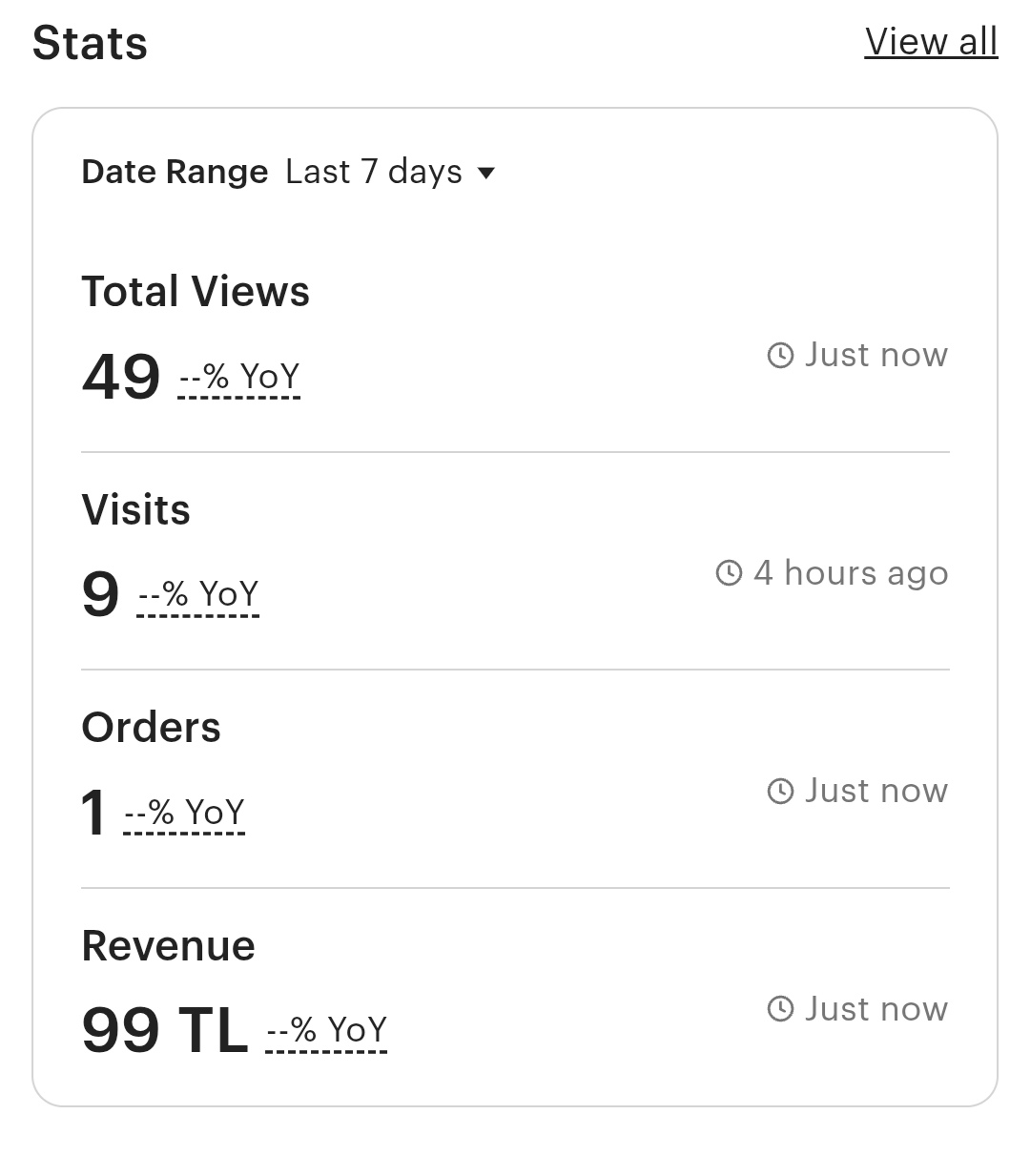1030x1176 pixels.
Task: Click the 49 total views number
Action: pyautogui.click(x=121, y=377)
